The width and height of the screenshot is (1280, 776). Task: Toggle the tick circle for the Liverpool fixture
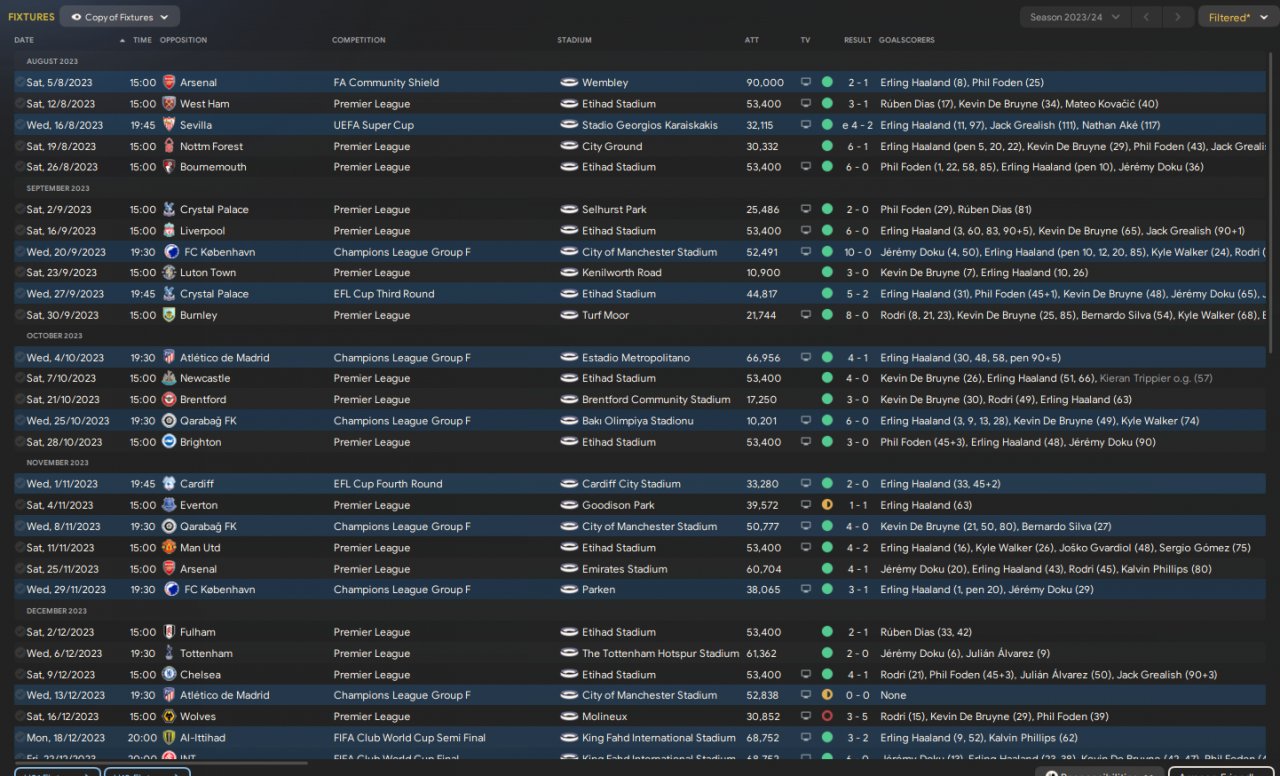[20, 231]
